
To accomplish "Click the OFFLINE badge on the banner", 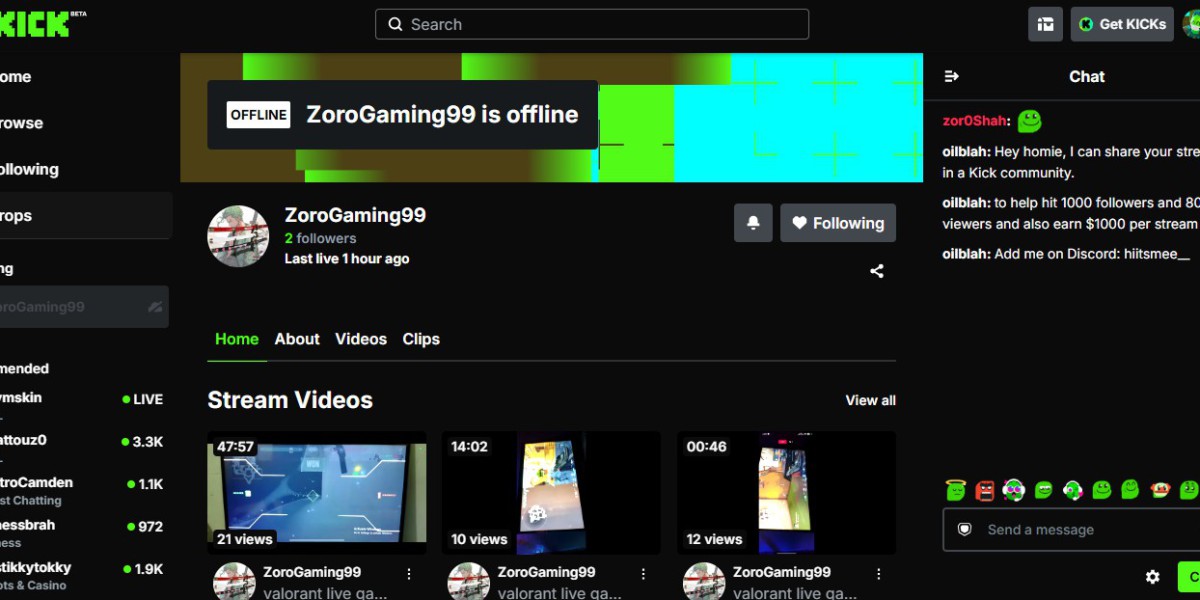I will click(x=259, y=115).
